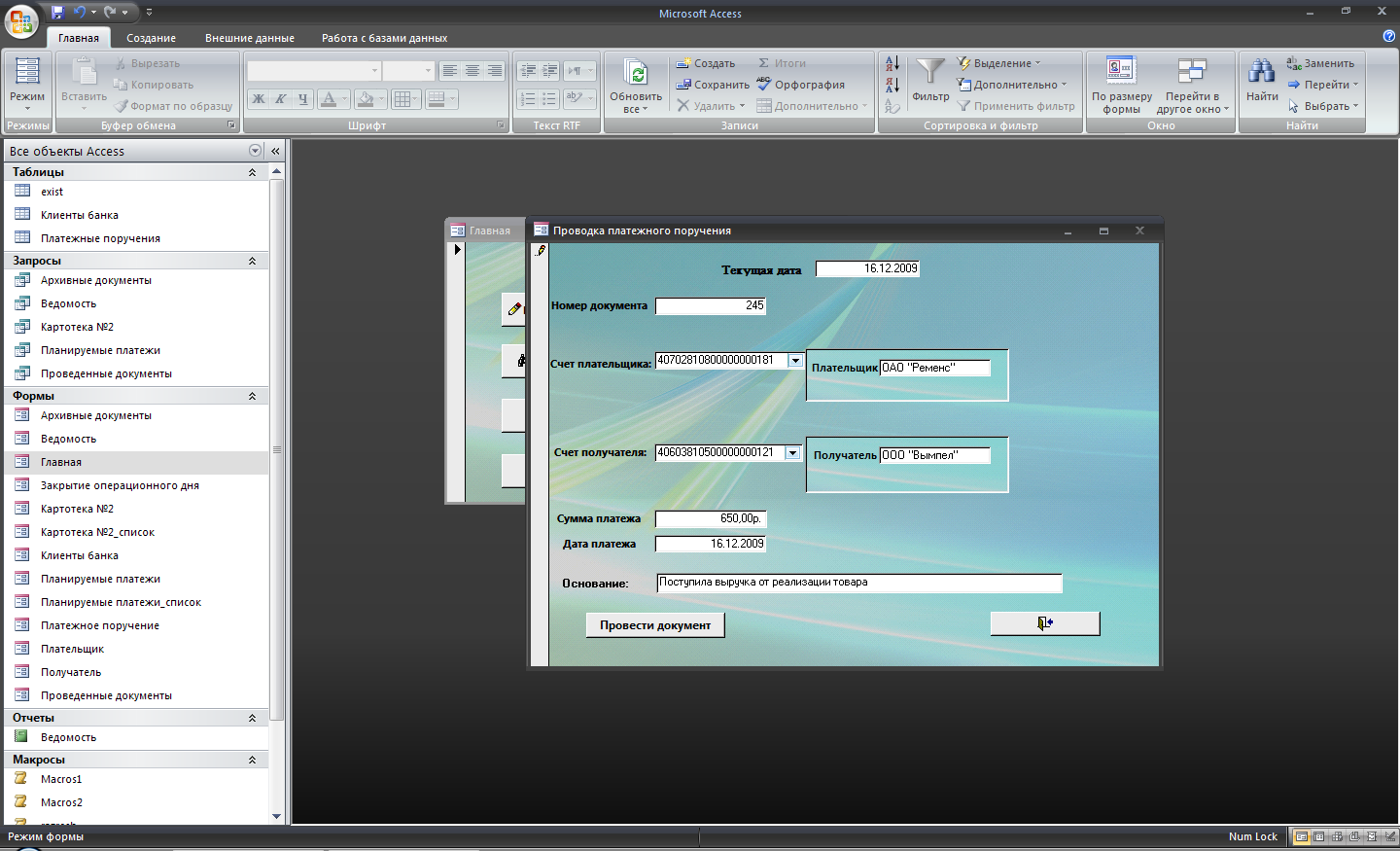Click the Текущая дата field
The width and height of the screenshot is (1400, 851).
[x=867, y=269]
